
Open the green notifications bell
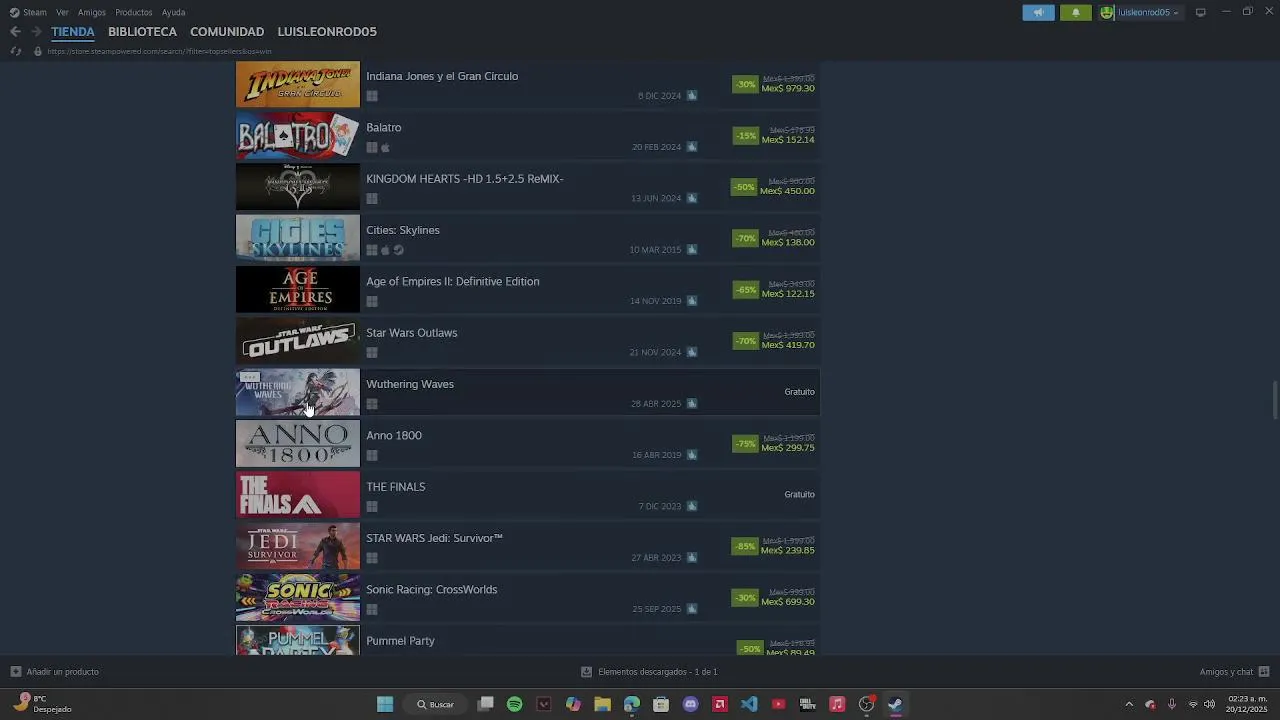1076,12
